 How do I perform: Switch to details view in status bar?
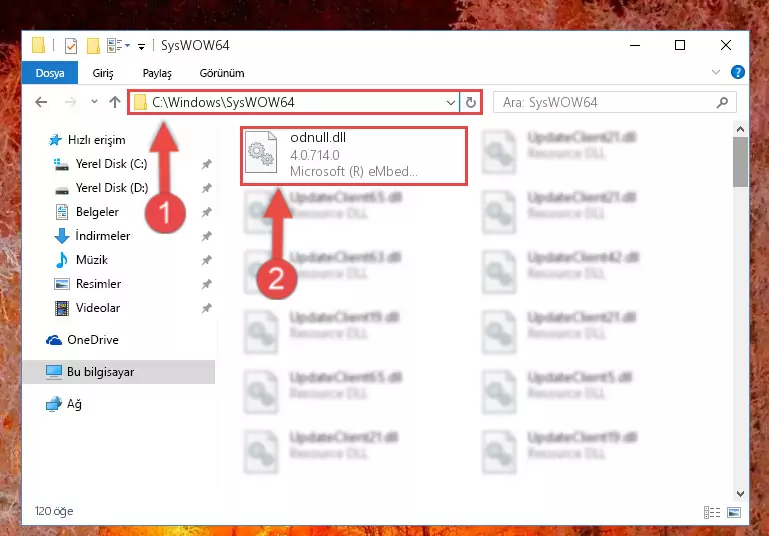click(x=712, y=512)
